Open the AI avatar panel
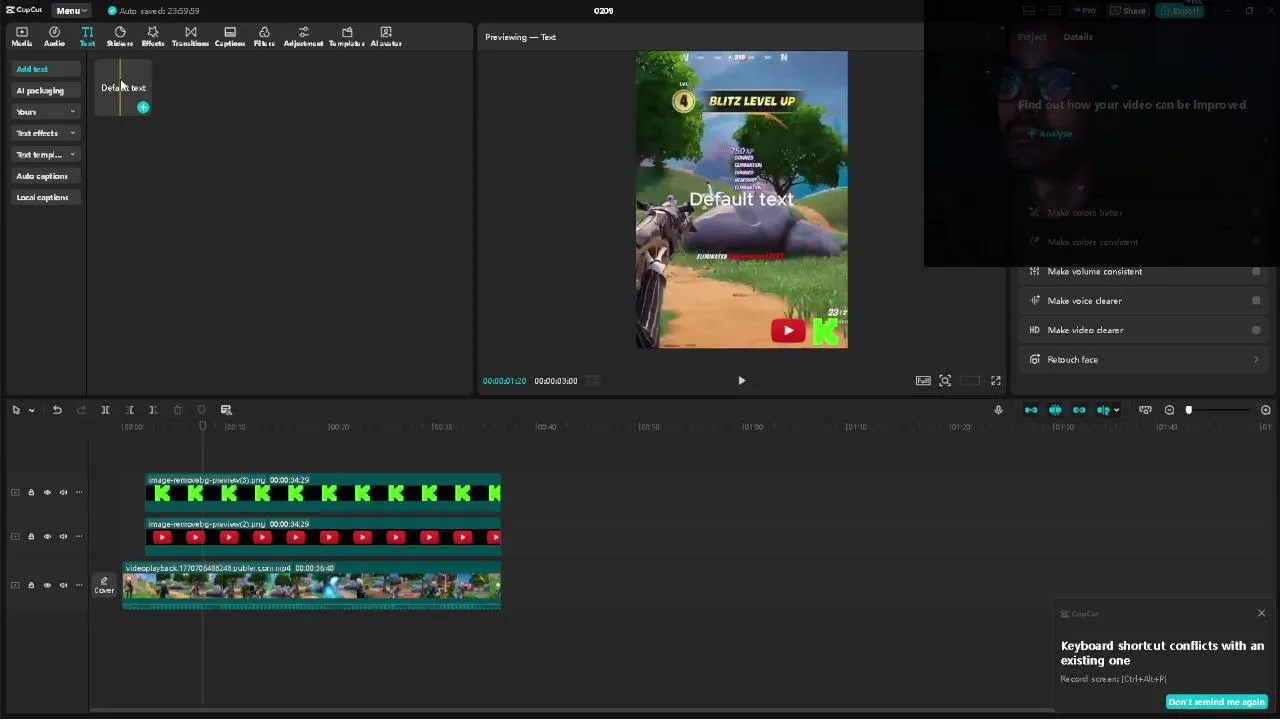Viewport: 1280px width, 720px height. click(386, 37)
